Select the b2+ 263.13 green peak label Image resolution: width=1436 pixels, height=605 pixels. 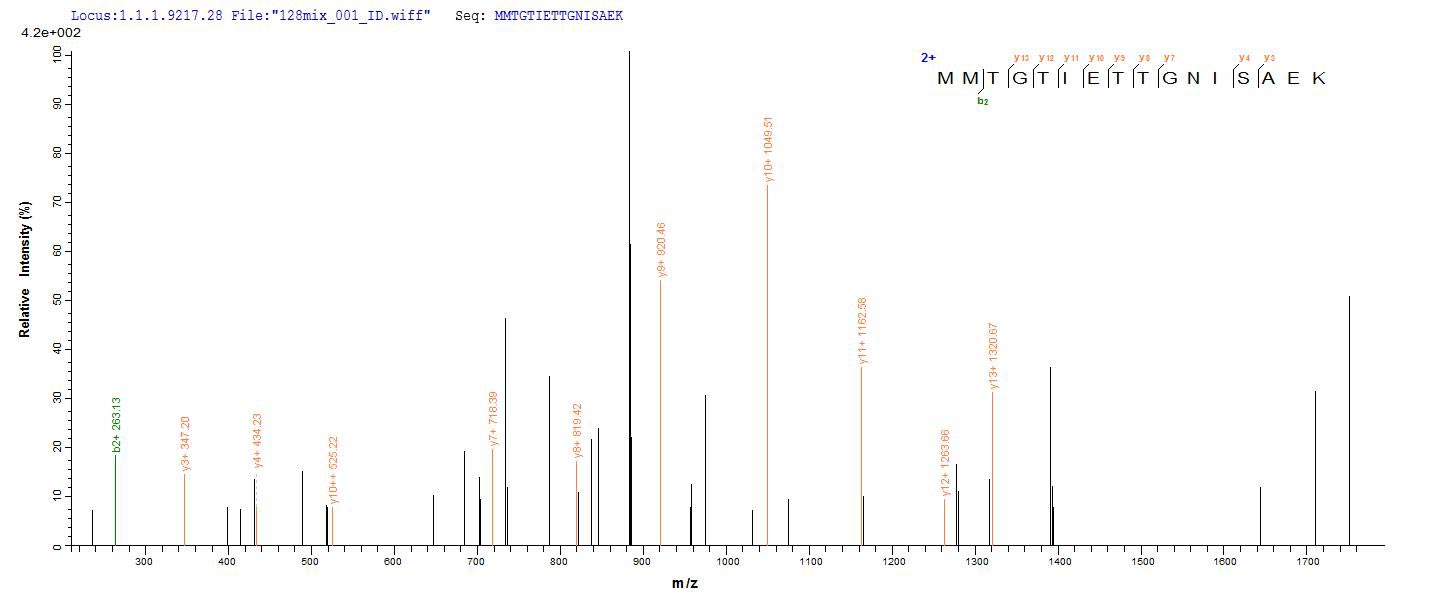[117, 425]
